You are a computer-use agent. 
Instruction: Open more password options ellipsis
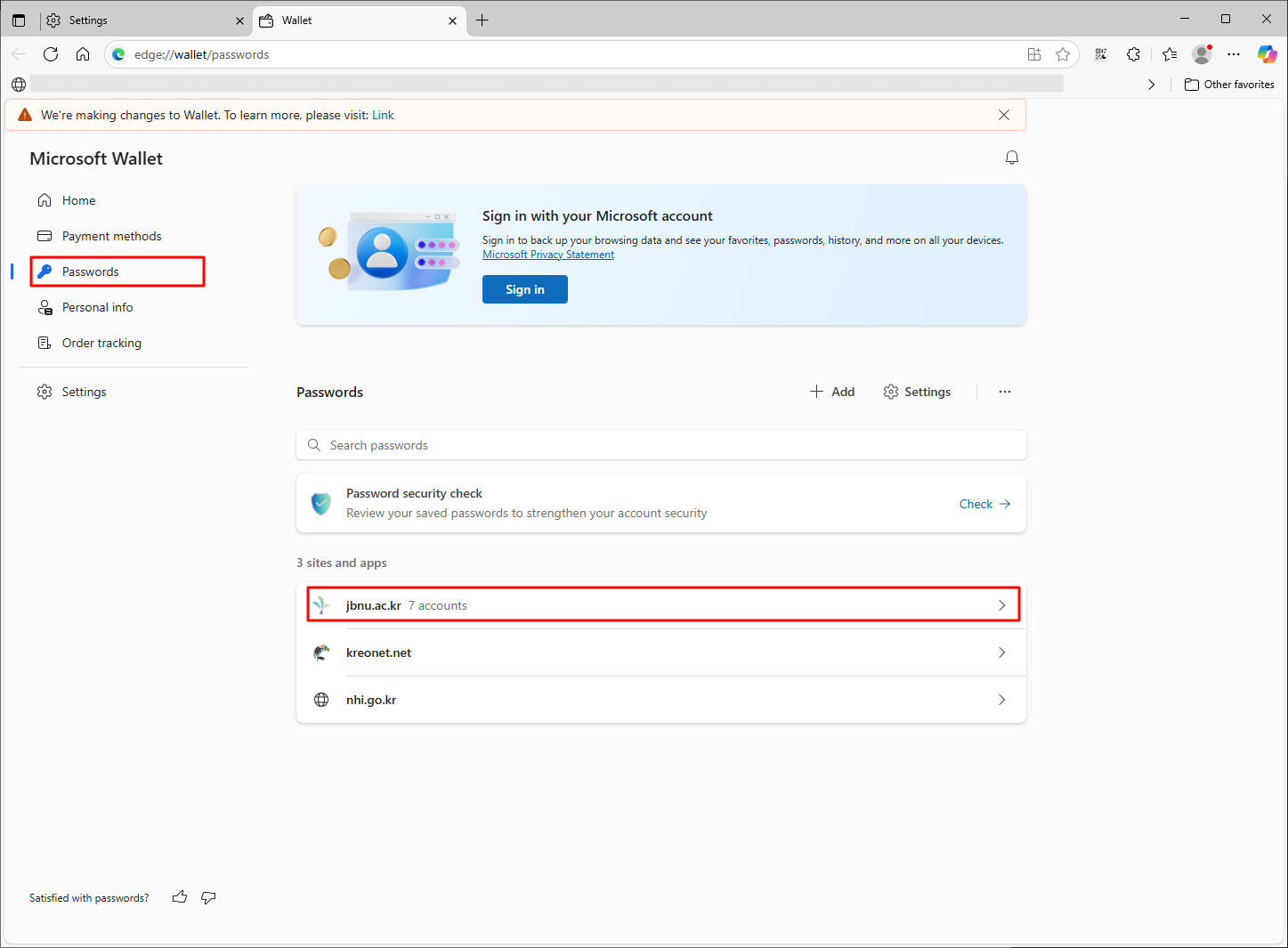point(1005,392)
